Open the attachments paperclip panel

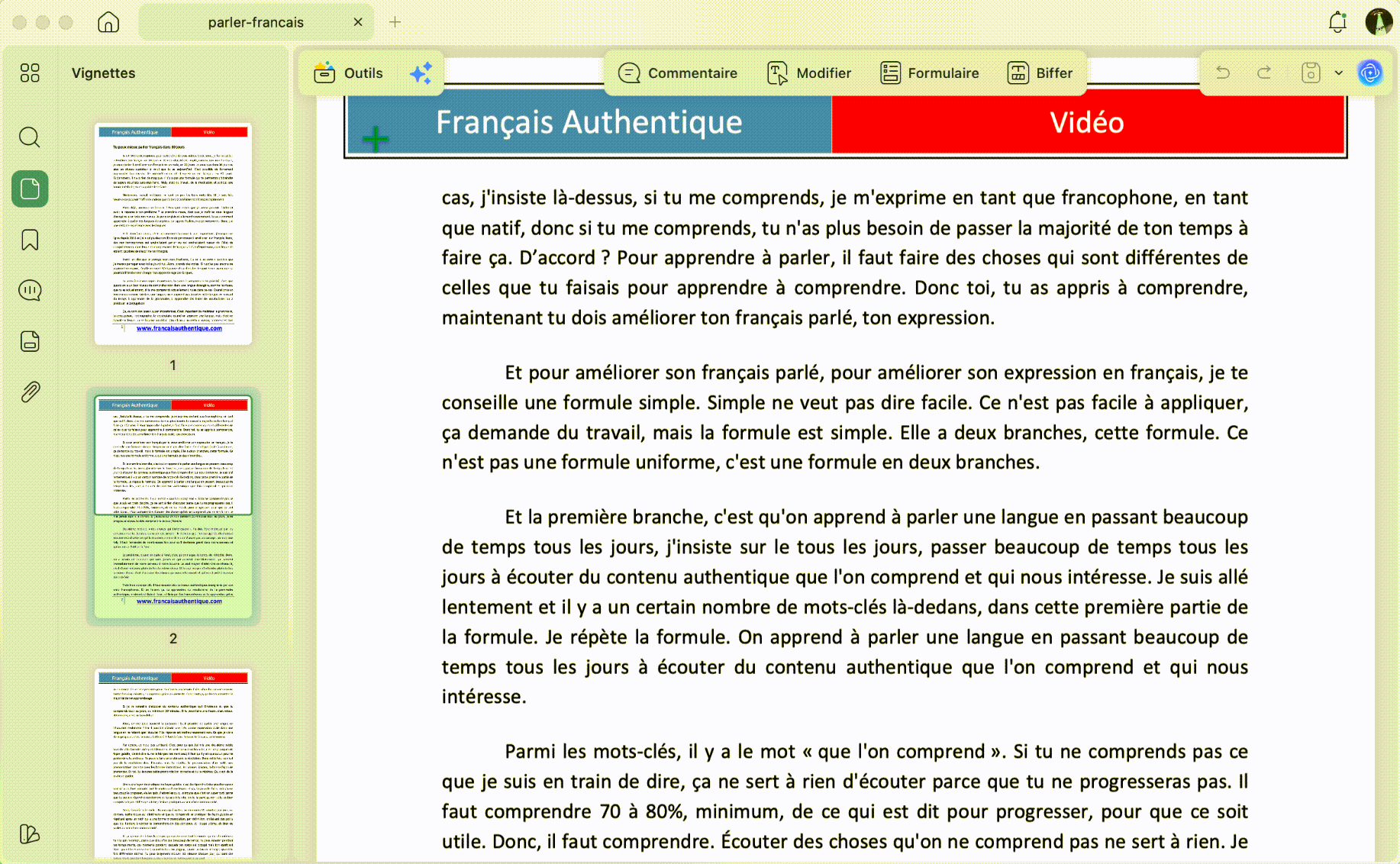[x=30, y=392]
